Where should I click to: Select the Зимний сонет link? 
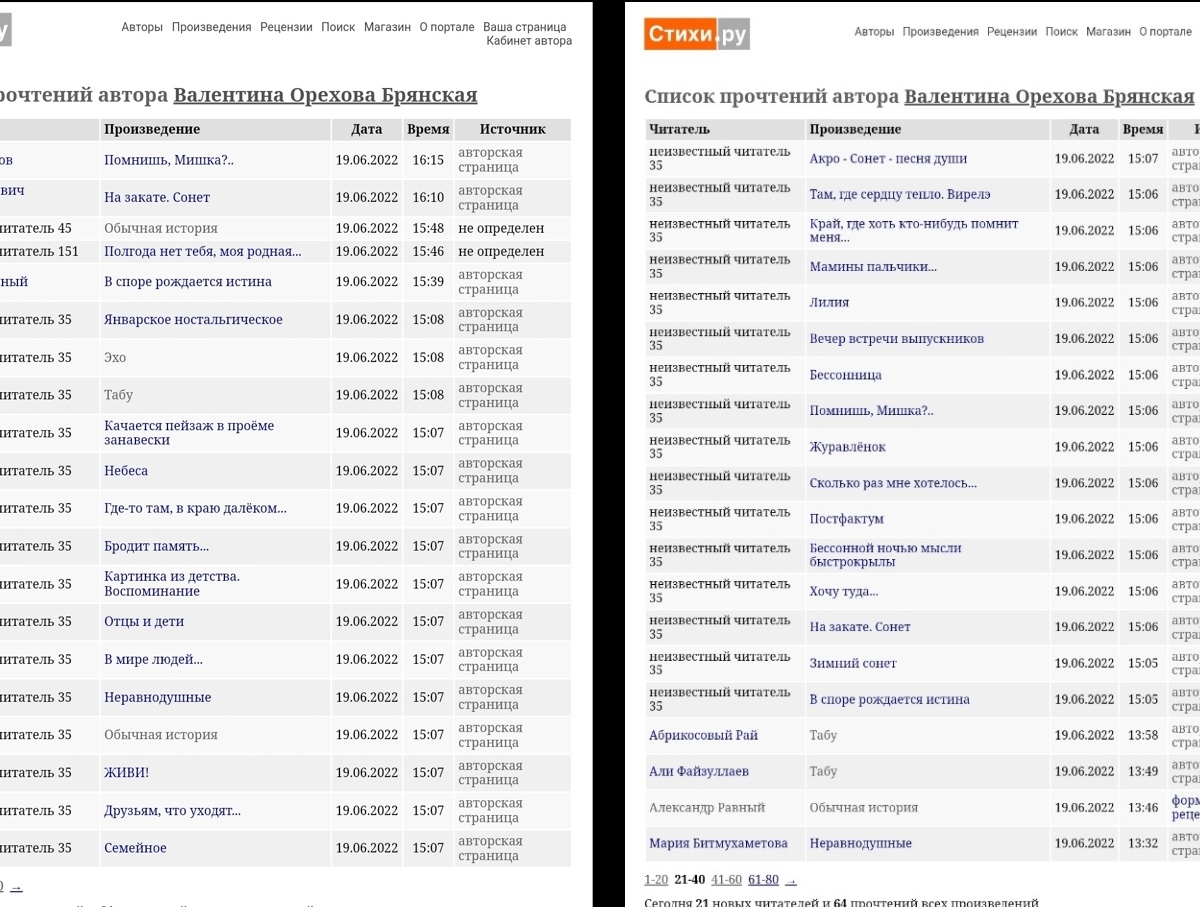click(x=853, y=663)
